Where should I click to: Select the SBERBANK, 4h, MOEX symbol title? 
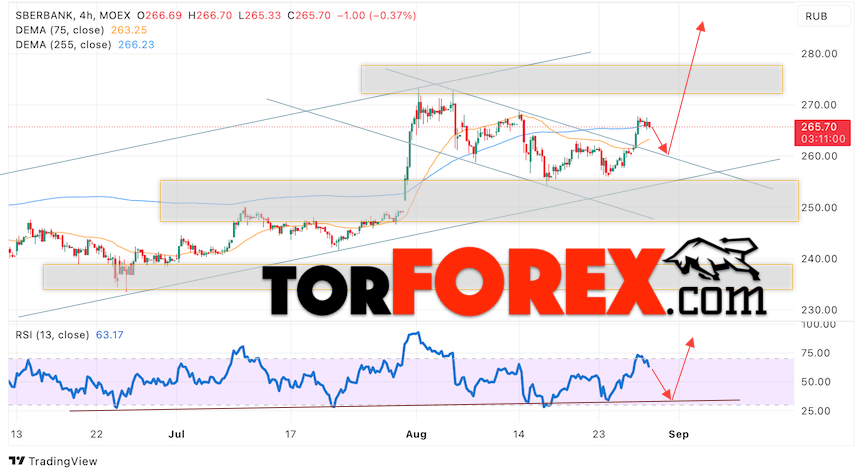pos(73,15)
